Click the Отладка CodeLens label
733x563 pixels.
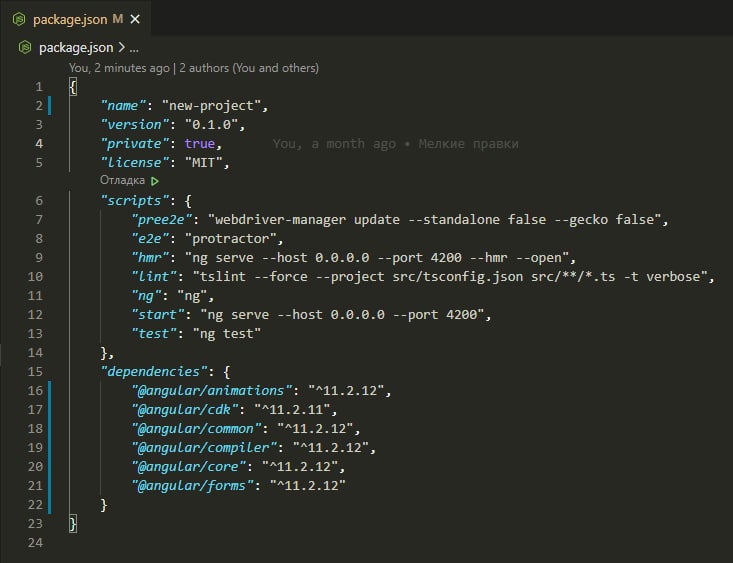(x=122, y=180)
